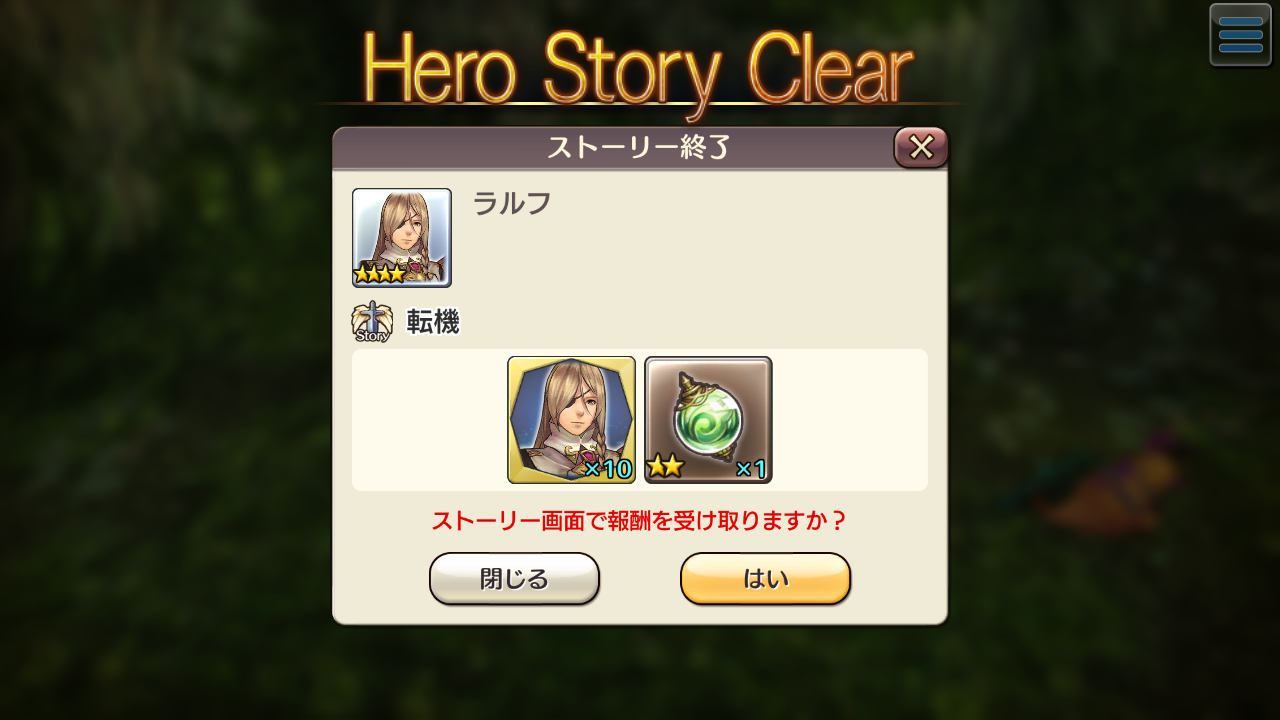Tap the ラルフ character portrait
Screen dimensions: 1280x720
coord(402,238)
